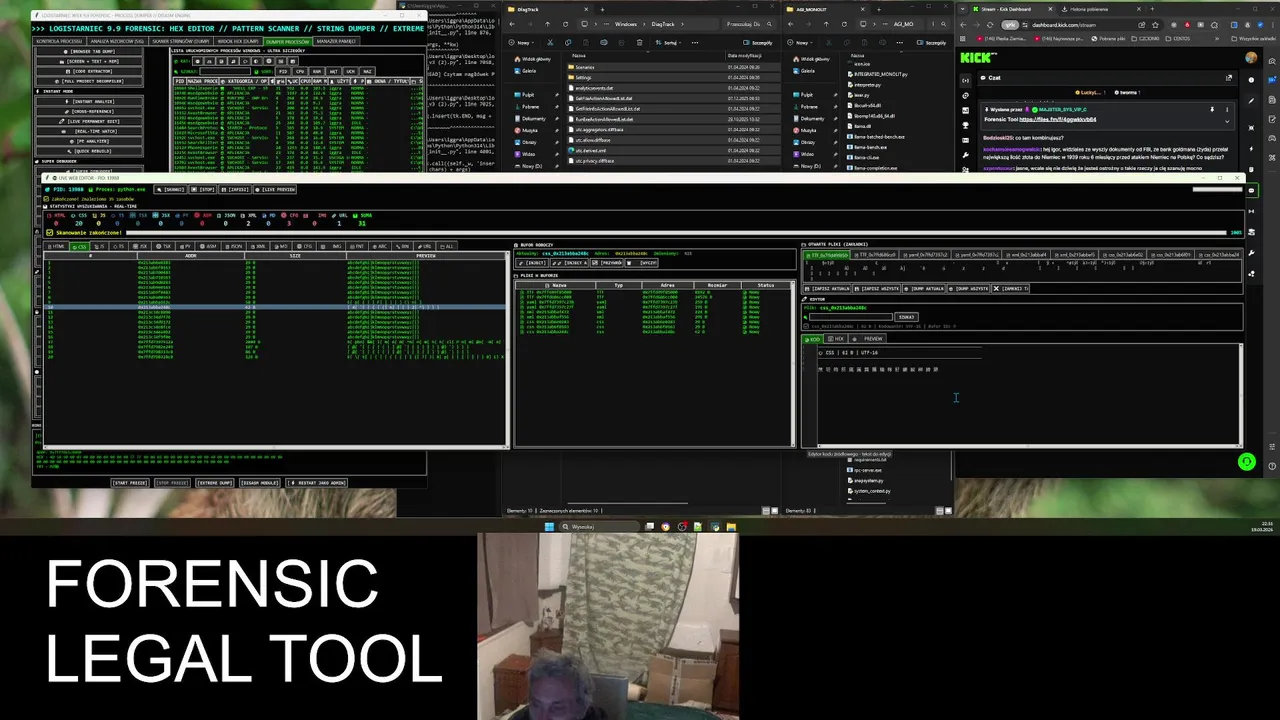Select the KOD editor tab
The image size is (1280, 720).
814,339
